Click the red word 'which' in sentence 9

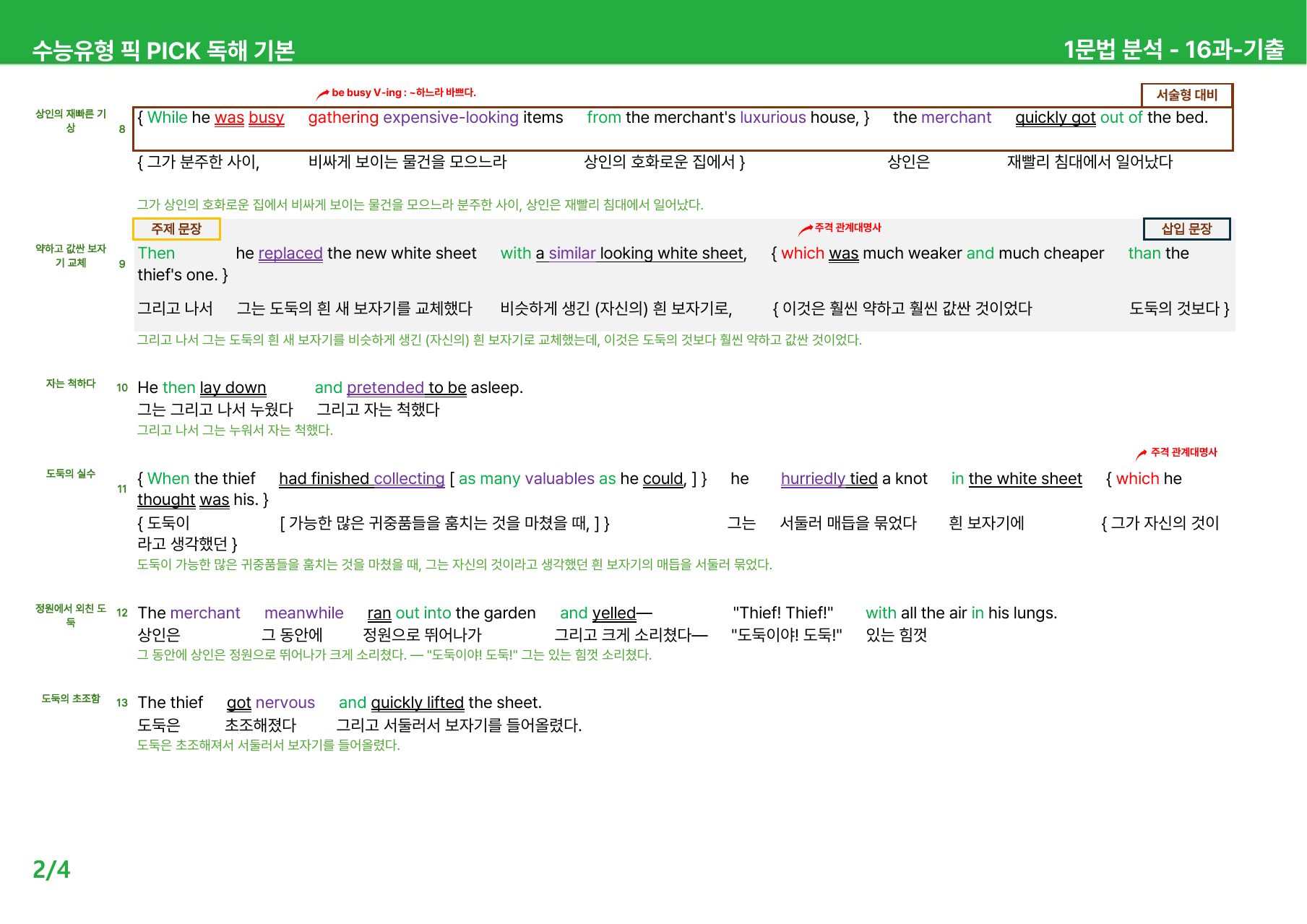coord(803,254)
